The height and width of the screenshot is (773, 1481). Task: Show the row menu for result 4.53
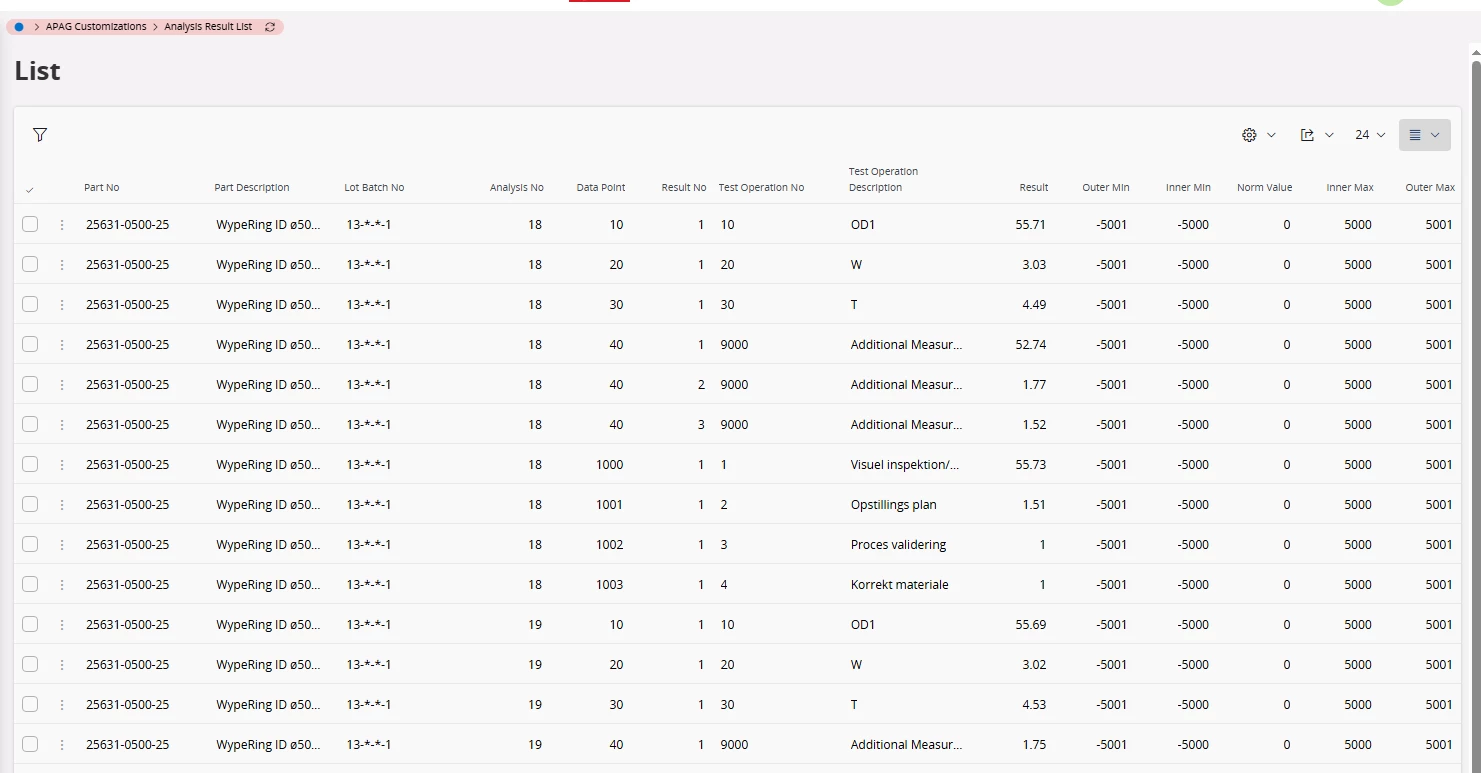62,705
